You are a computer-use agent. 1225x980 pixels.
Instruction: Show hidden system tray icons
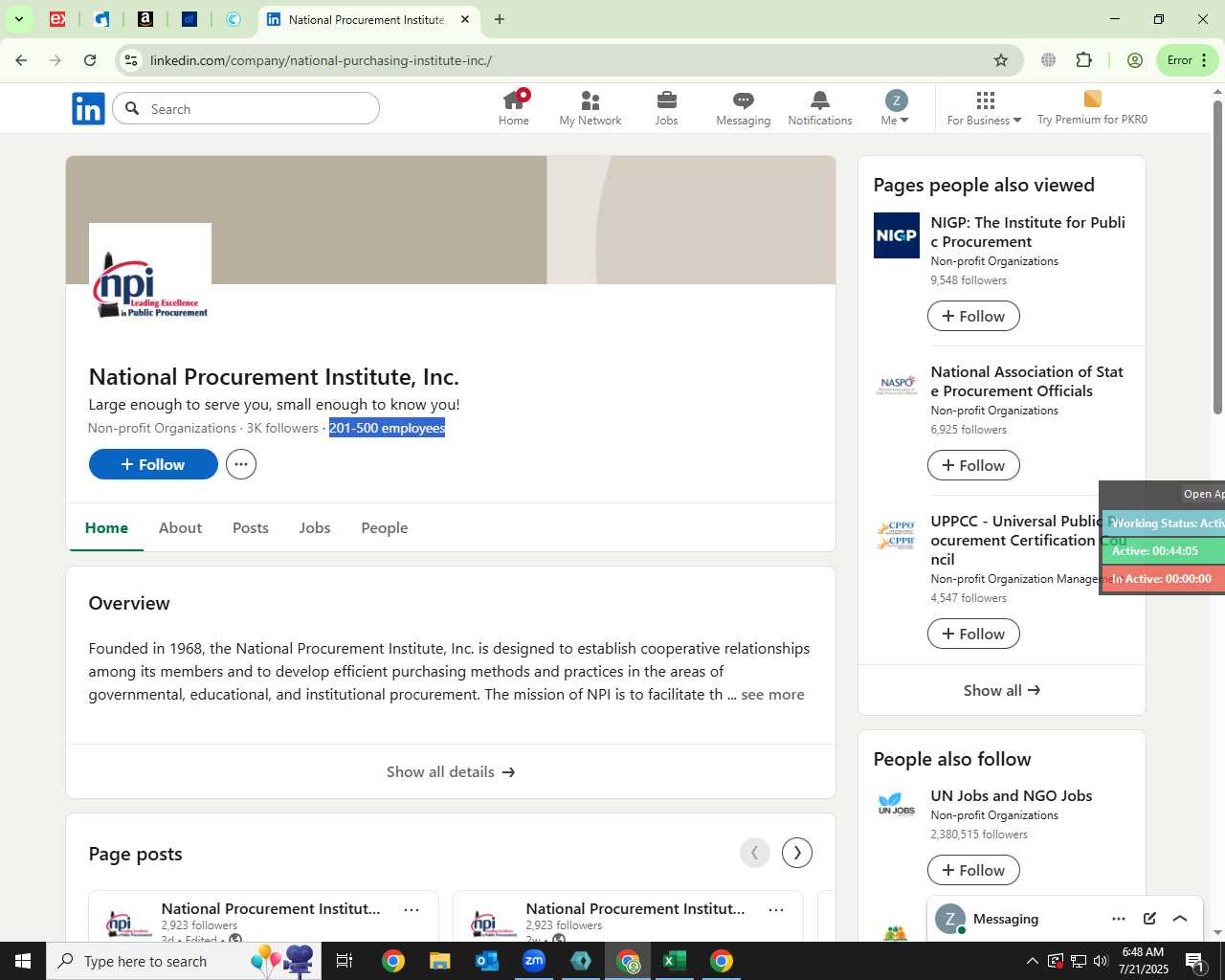1032,961
